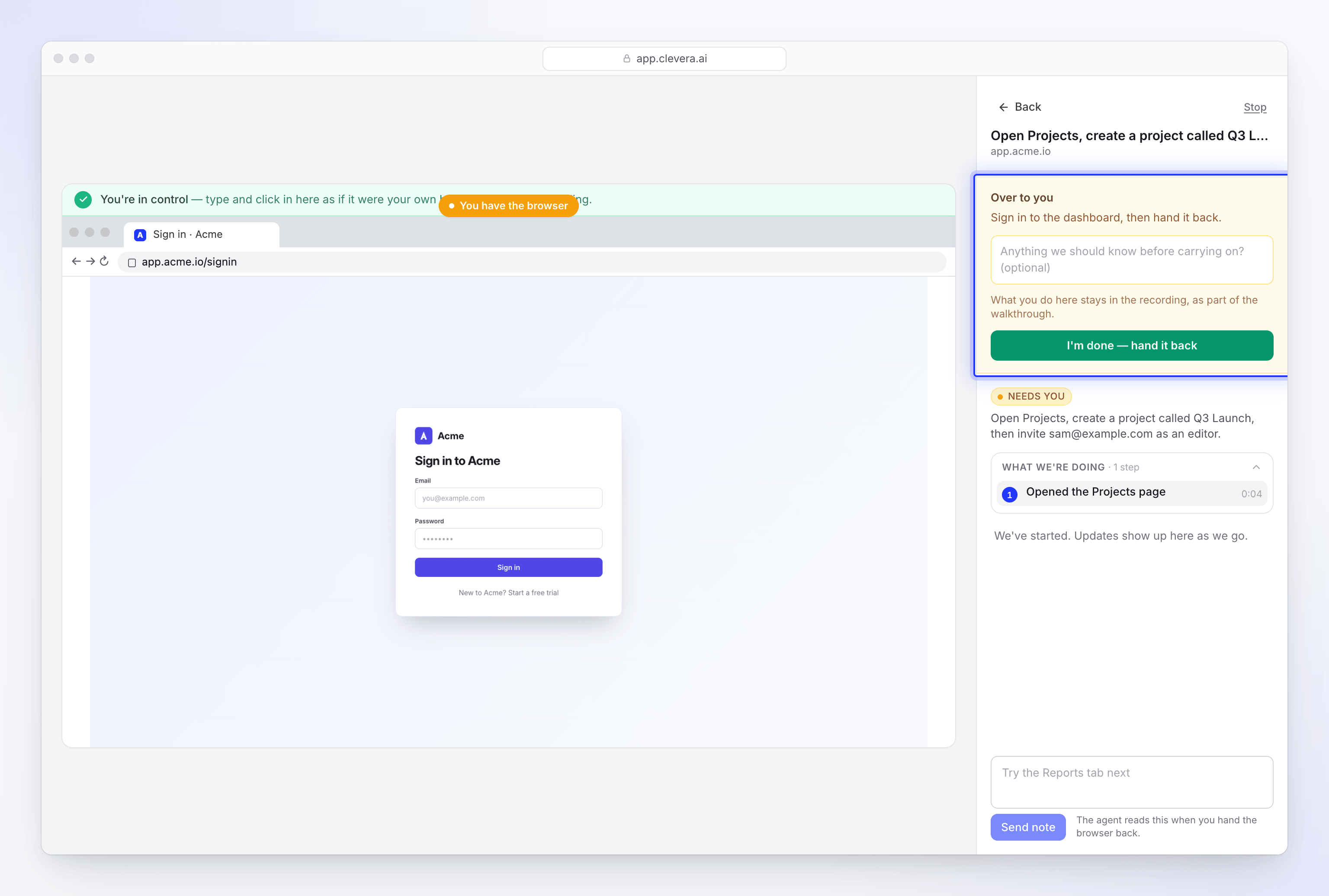1329x896 pixels.
Task: Click the lock icon in the address bar
Action: click(626, 58)
